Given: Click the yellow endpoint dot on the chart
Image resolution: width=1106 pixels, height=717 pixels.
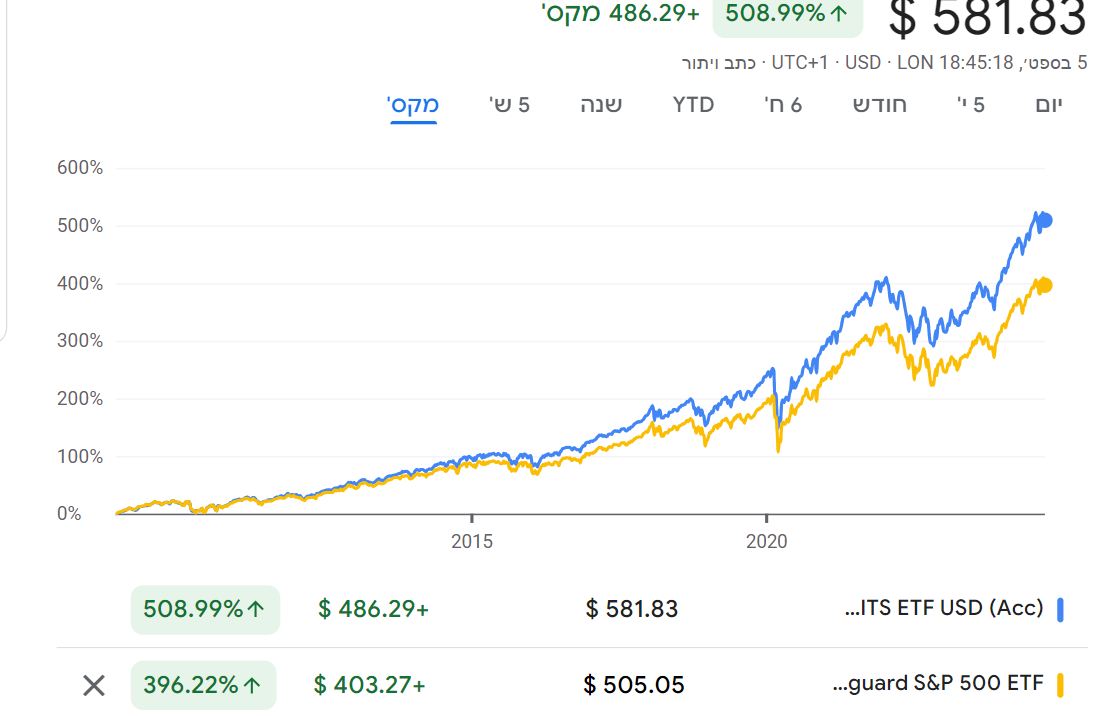Looking at the screenshot, I should point(1045,286).
